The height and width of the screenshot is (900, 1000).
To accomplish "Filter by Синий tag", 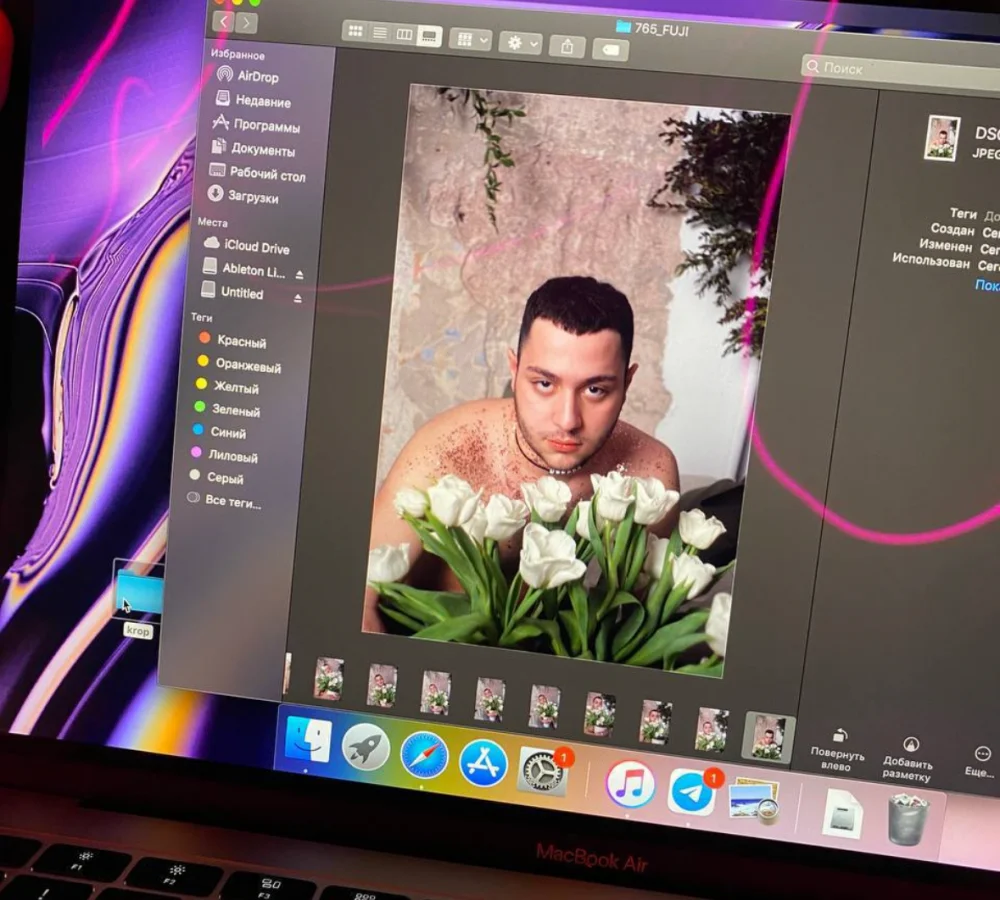I will (219, 432).
